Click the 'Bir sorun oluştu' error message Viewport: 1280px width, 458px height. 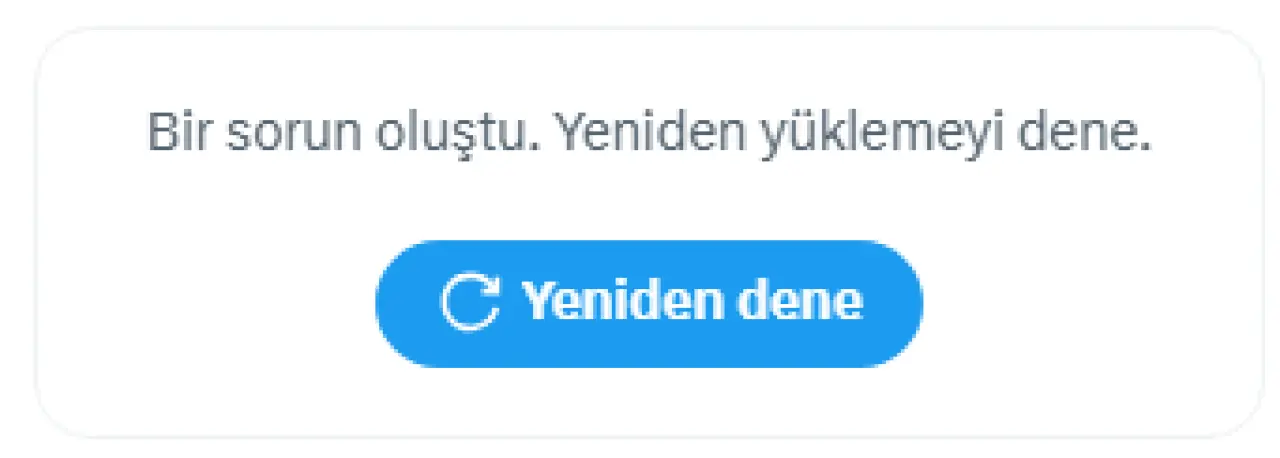coord(343,134)
